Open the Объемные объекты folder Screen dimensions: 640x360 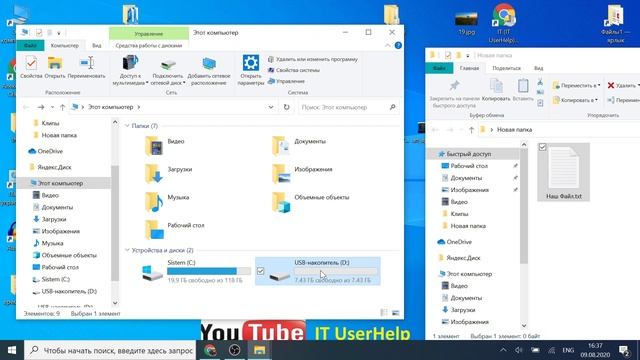tap(281, 202)
